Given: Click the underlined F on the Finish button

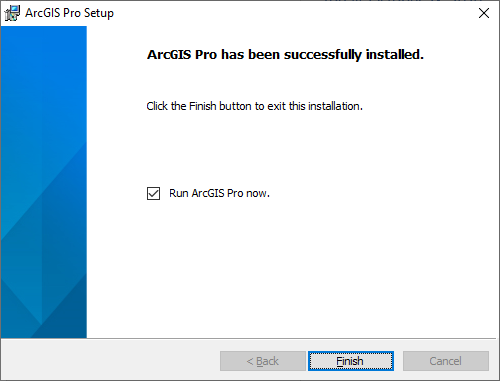Looking at the screenshot, I should click(x=339, y=361).
